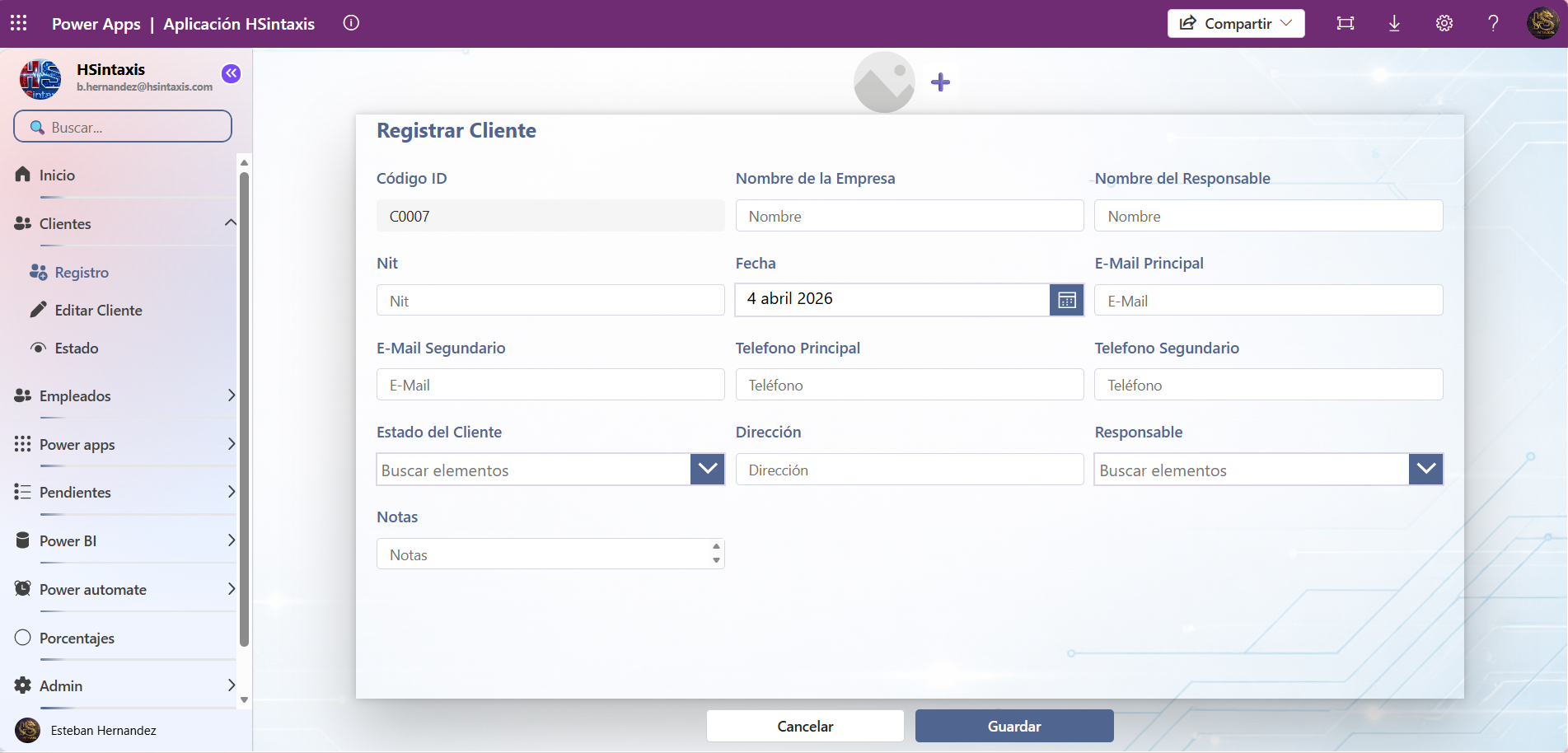Screen dimensions: 1568x753
Task: Click the download app icon in top bar
Action: click(1394, 23)
